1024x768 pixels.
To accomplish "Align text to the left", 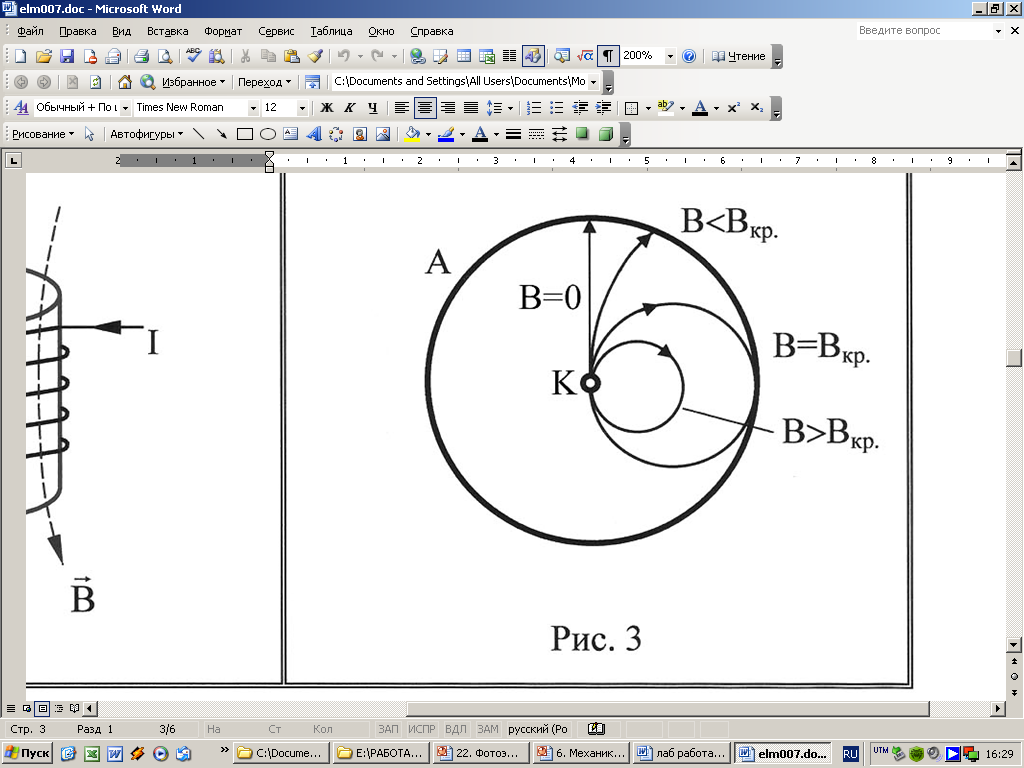I will pyautogui.click(x=402, y=108).
